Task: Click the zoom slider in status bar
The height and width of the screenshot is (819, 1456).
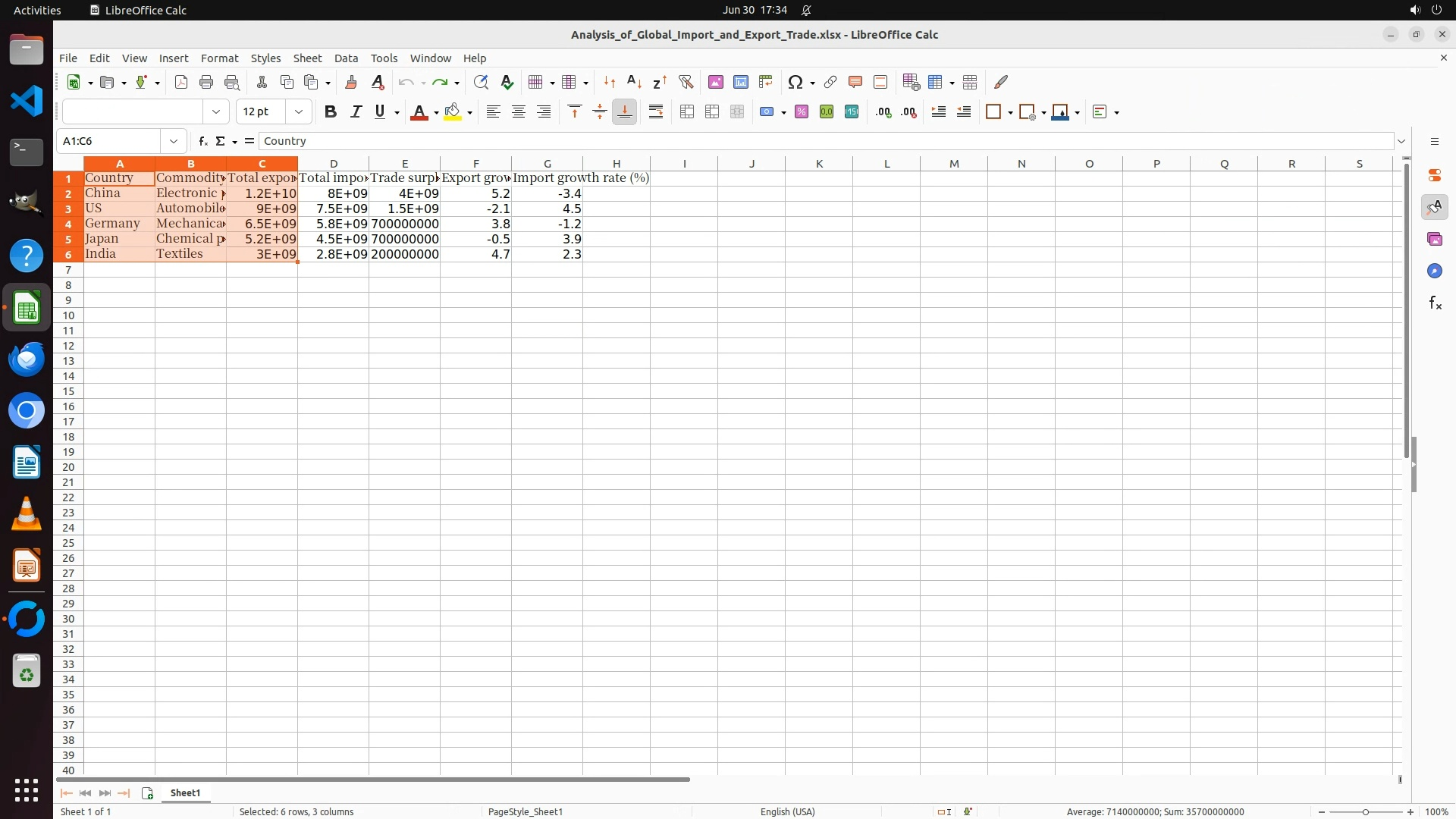Action: (1365, 811)
